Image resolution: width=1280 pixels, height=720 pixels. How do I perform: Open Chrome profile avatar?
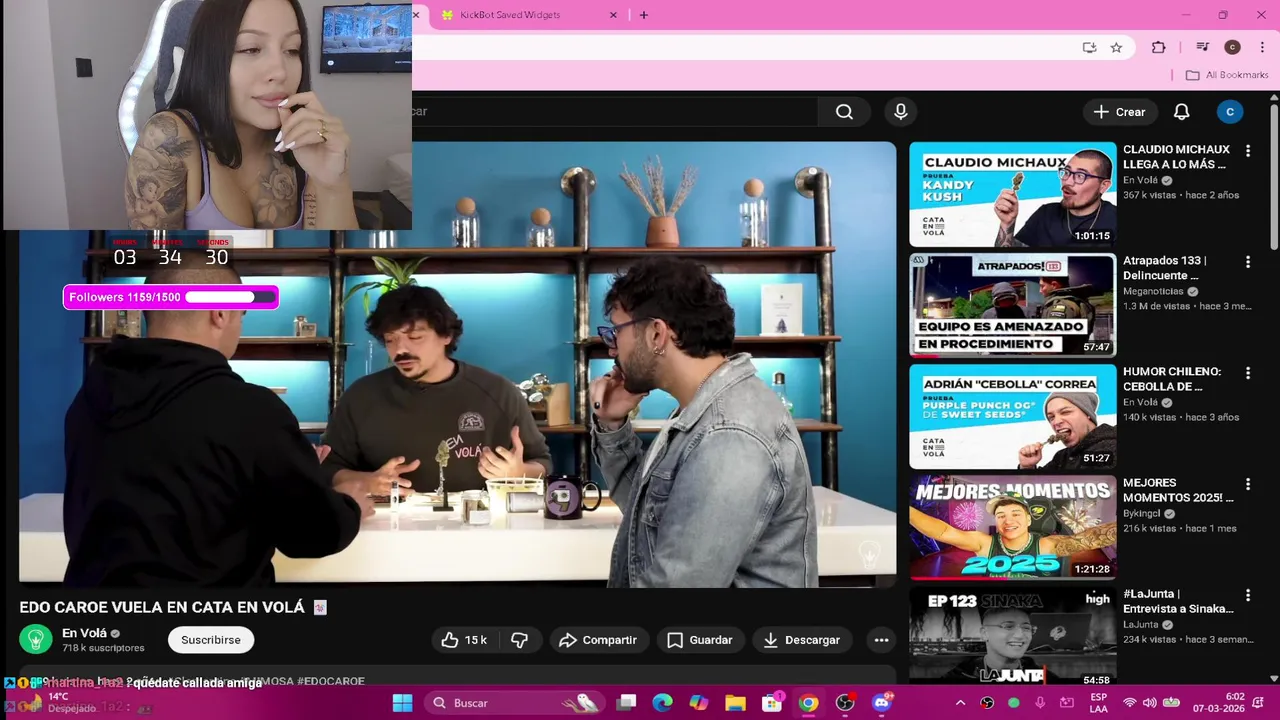(1232, 47)
